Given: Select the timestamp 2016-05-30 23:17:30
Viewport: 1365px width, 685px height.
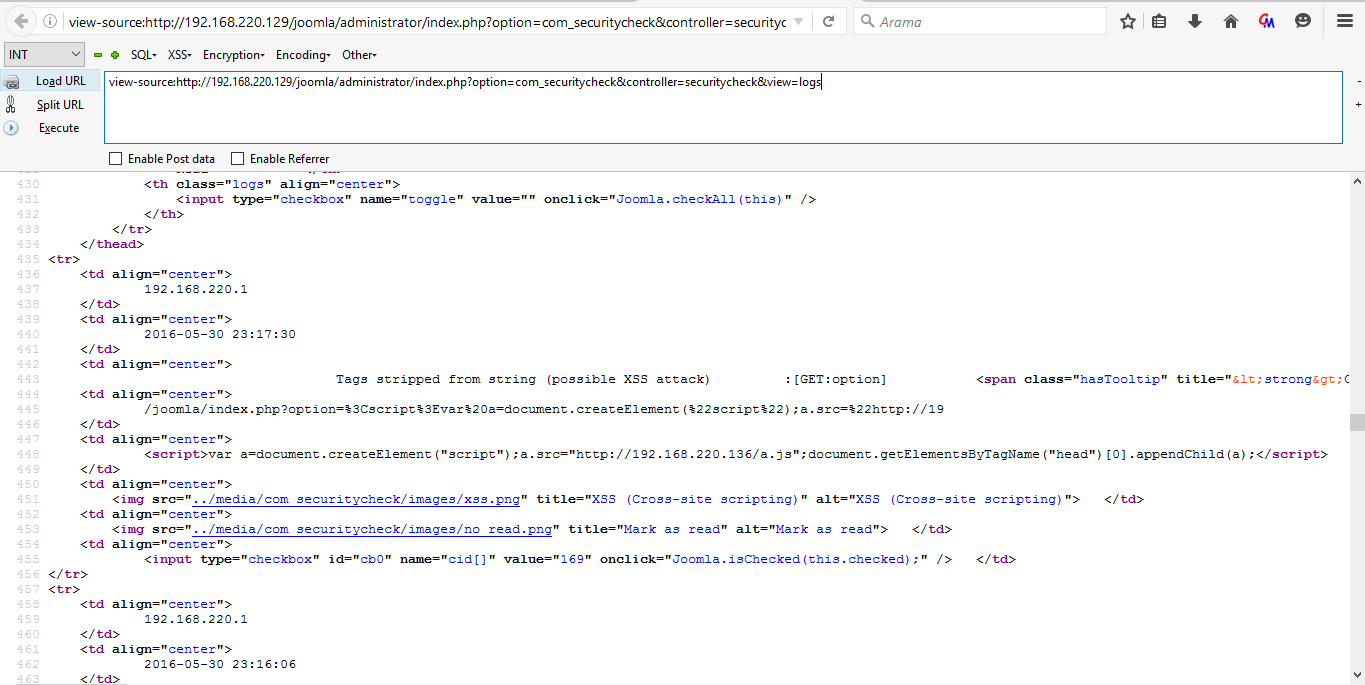Looking at the screenshot, I should (x=220, y=334).
